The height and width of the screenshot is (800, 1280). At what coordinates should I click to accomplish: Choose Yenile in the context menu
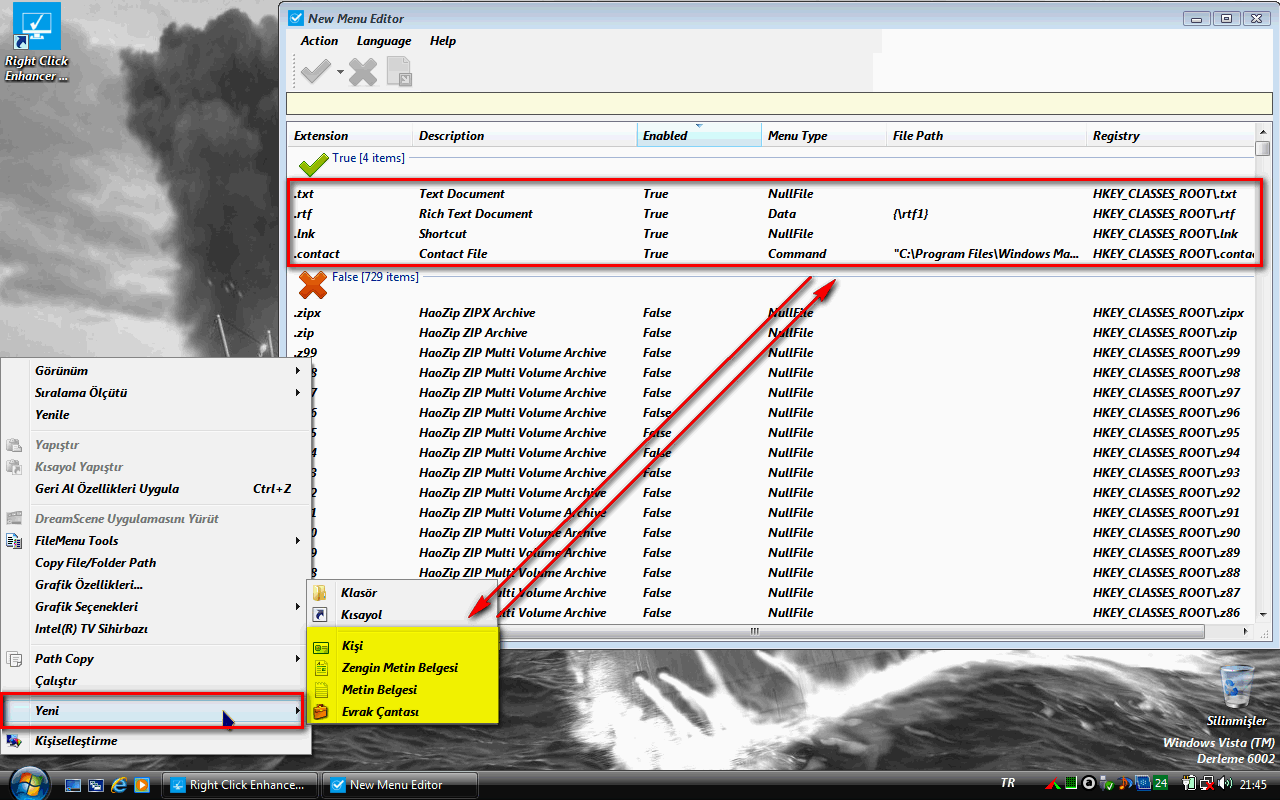pyautogui.click(x=155, y=415)
